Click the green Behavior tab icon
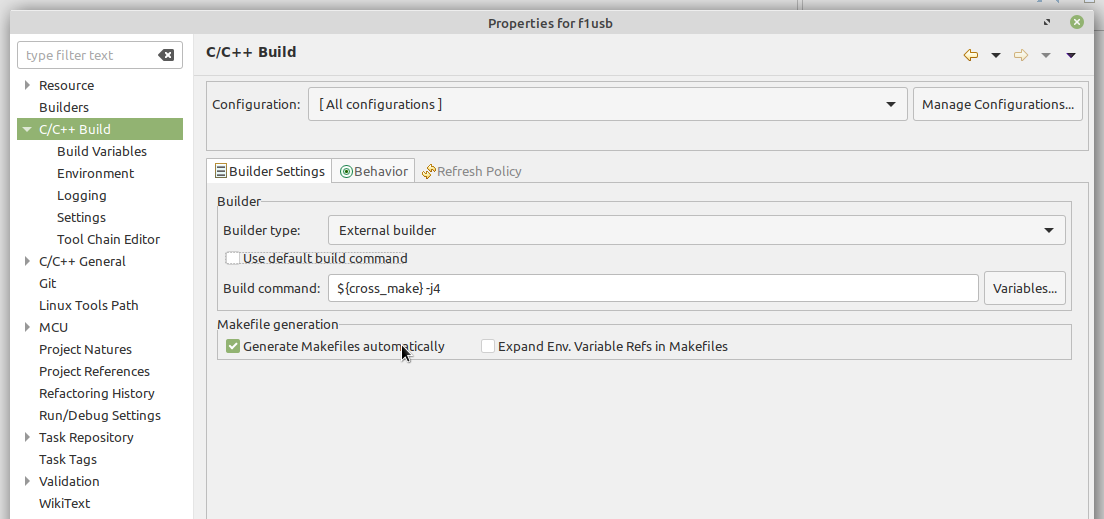 pyautogui.click(x=346, y=171)
